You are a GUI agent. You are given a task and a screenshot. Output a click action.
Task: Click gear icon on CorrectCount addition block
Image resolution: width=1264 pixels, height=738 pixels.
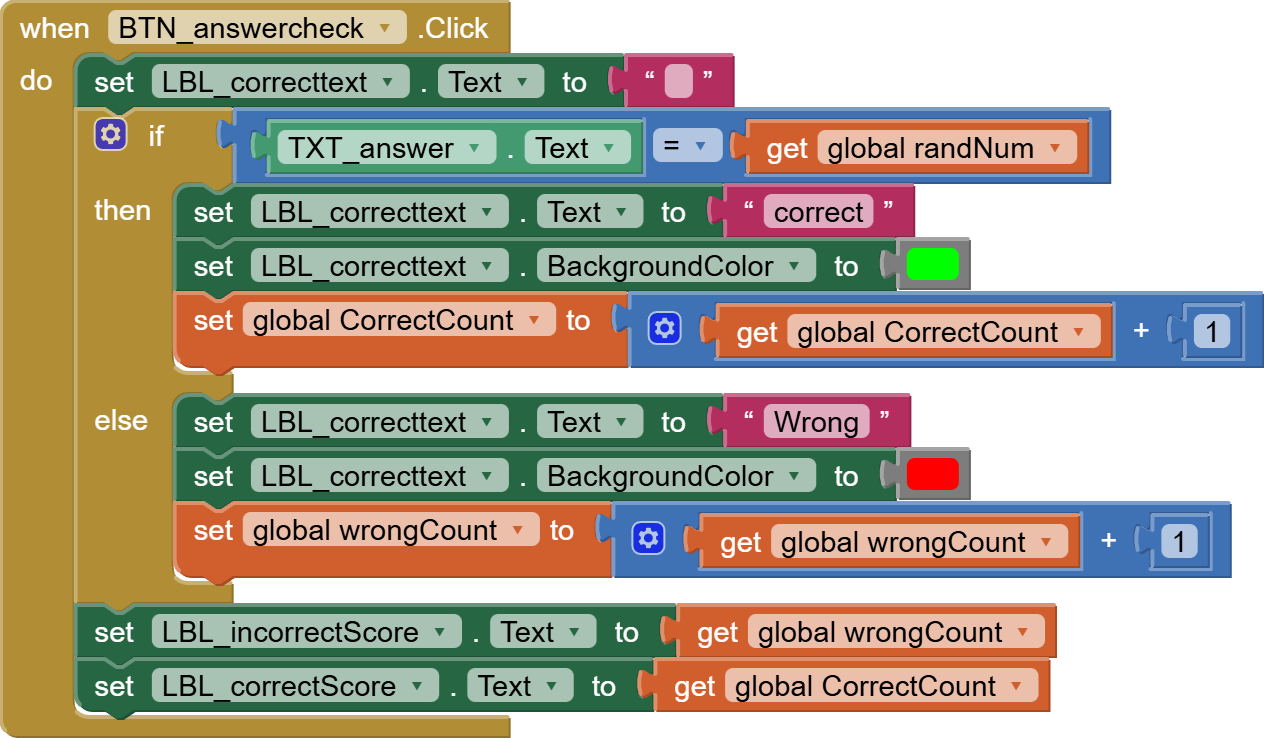coord(664,328)
